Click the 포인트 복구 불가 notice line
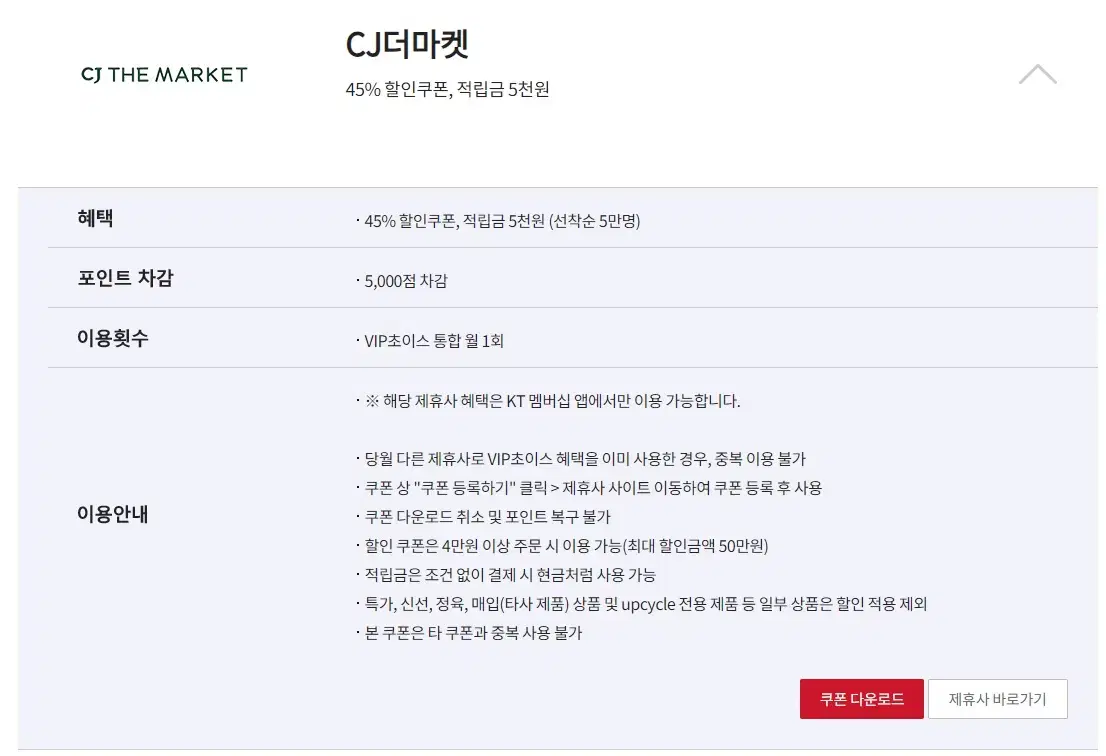This screenshot has width=1106, height=756. point(487,517)
